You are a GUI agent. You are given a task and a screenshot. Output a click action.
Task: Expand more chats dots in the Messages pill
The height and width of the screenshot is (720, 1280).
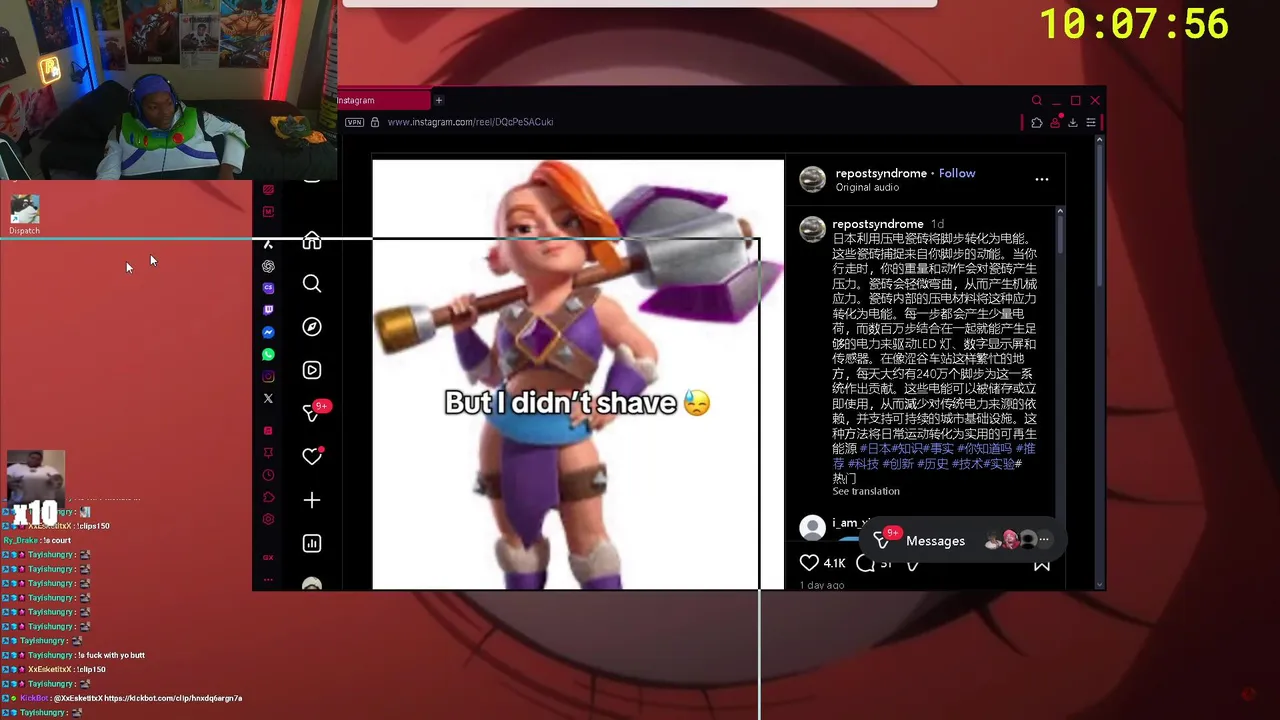1044,540
